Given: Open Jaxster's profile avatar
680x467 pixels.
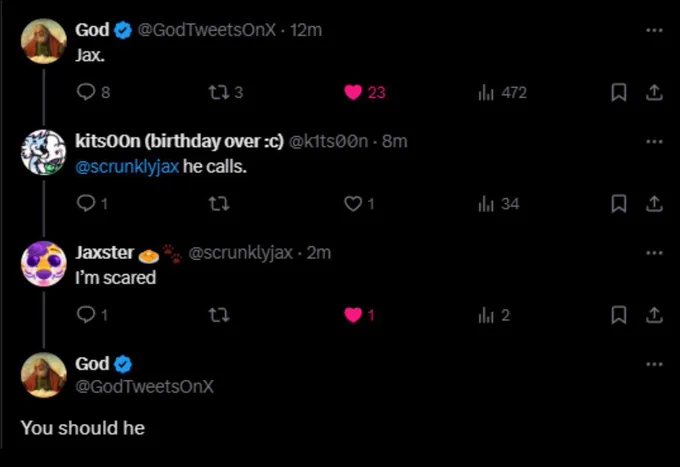Looking at the screenshot, I should coord(43,264).
